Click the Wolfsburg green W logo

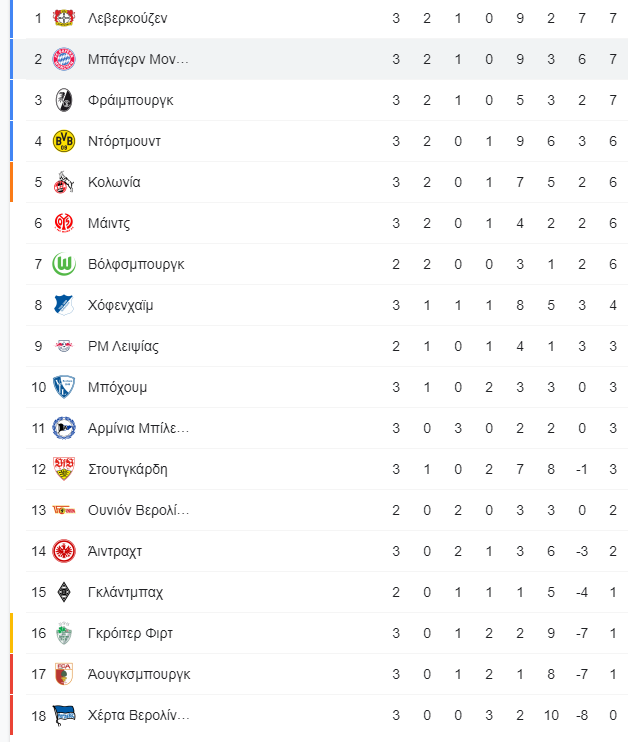64,264
